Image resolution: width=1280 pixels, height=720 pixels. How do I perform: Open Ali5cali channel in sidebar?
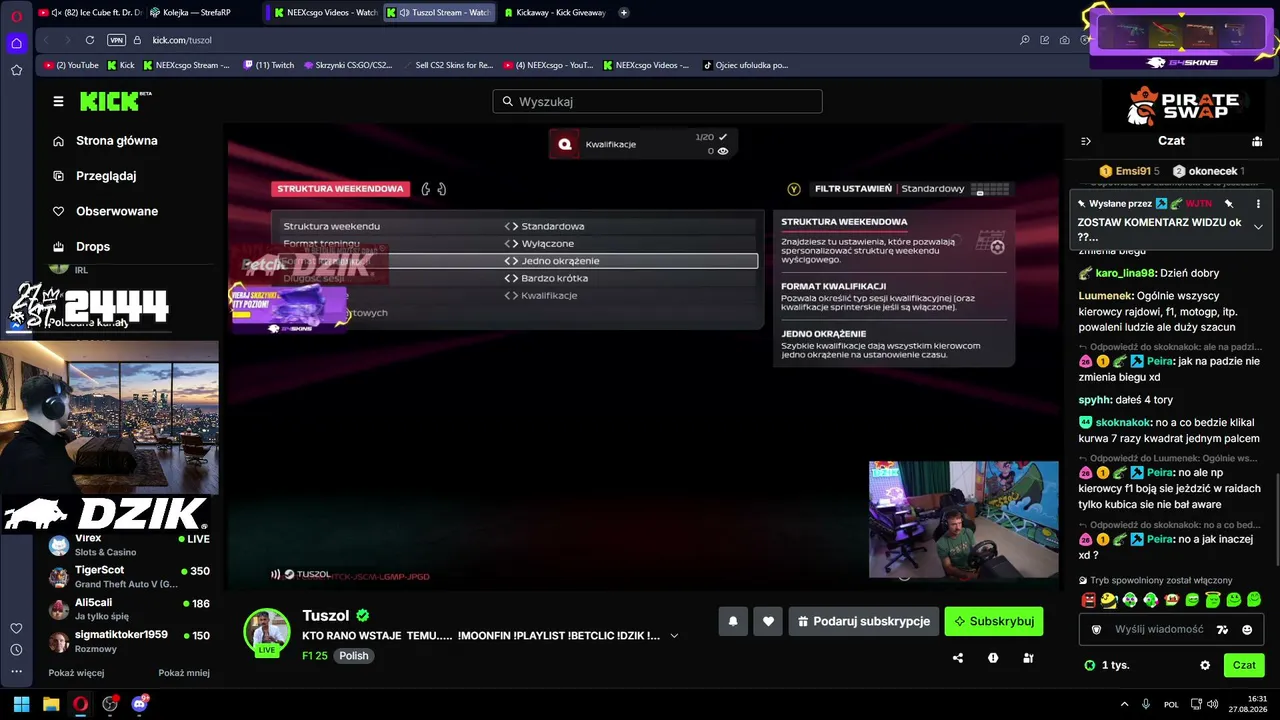click(130, 609)
